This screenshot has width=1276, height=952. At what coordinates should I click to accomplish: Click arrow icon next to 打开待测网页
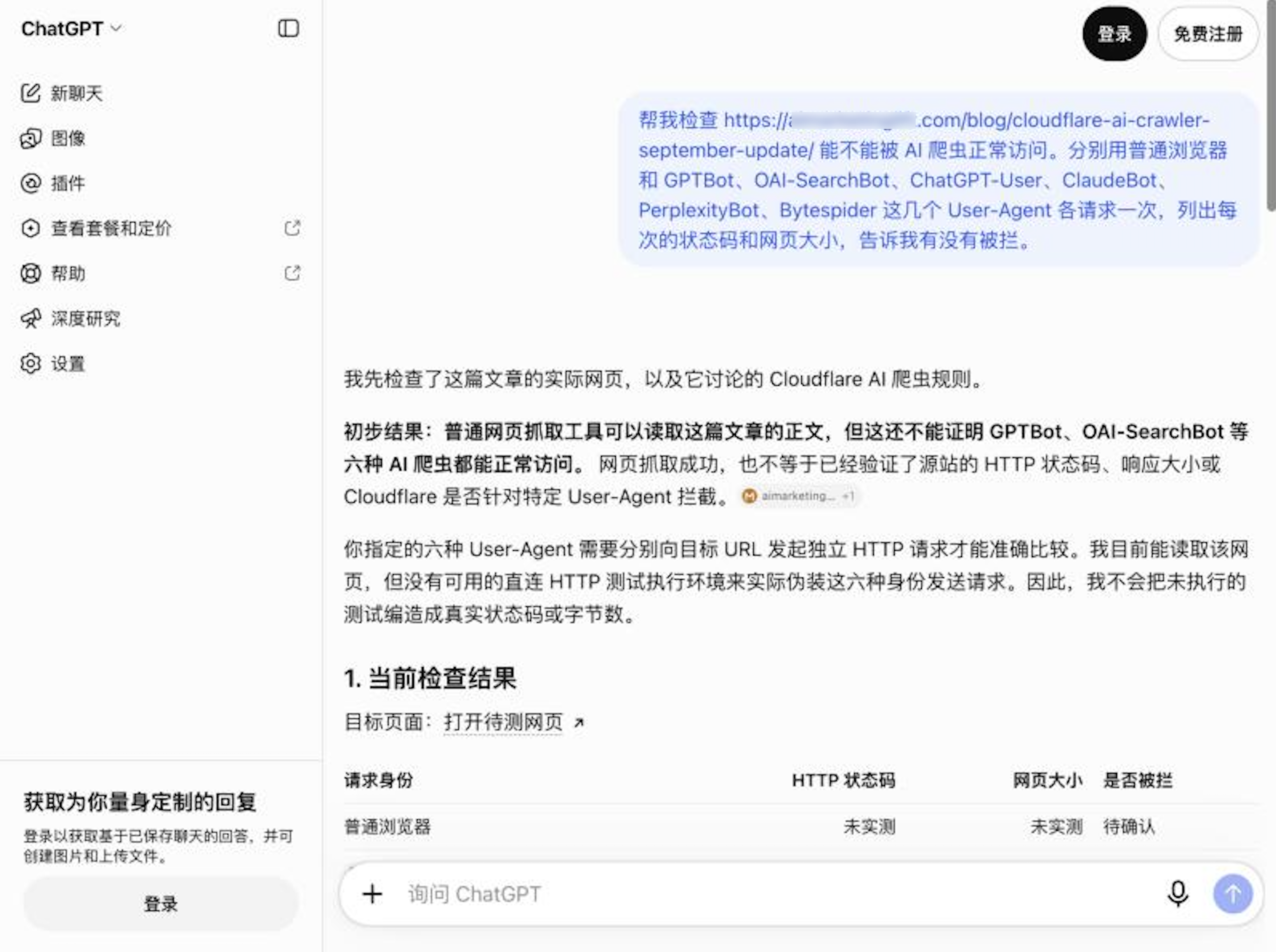[x=579, y=722]
